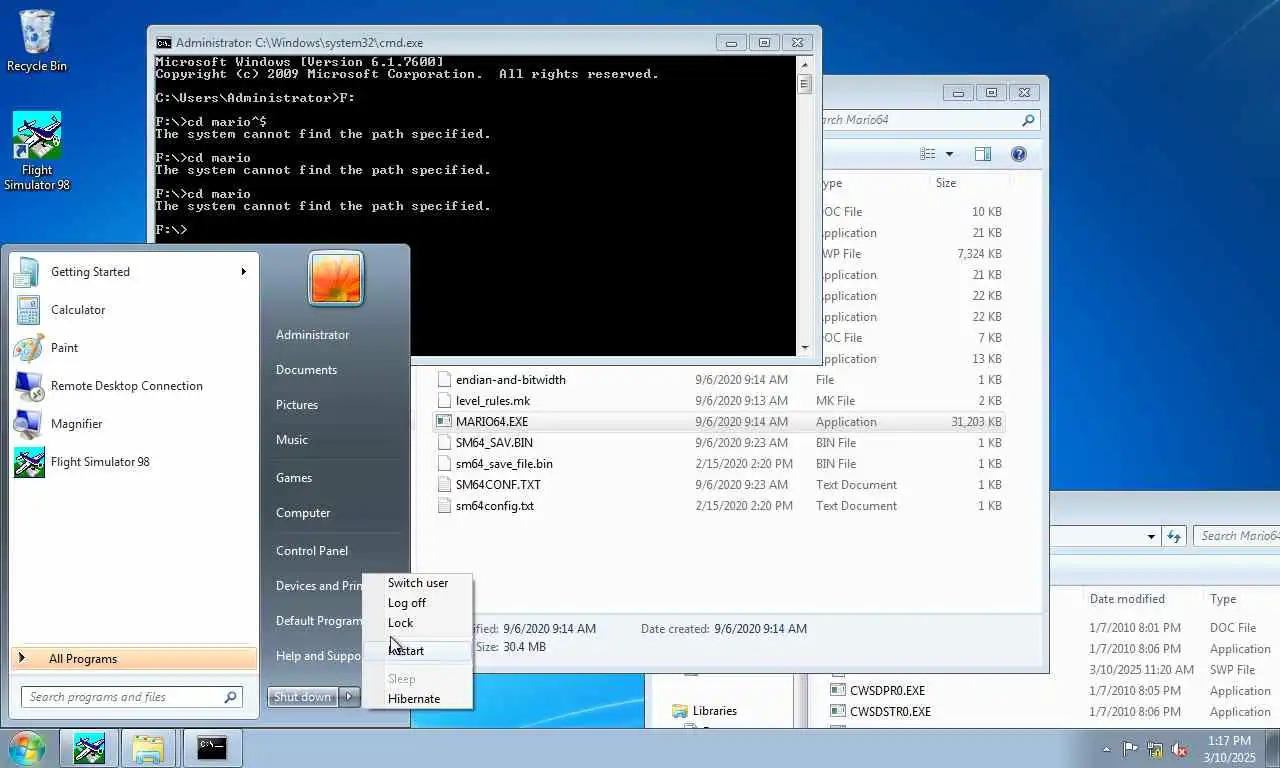Select Lock from power menu
The width and height of the screenshot is (1280, 768).
pyautogui.click(x=400, y=623)
